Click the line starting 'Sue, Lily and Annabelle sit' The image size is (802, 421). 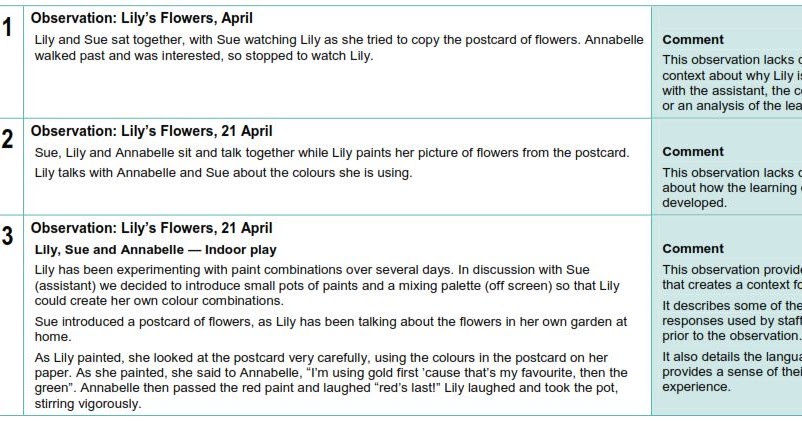332,153
